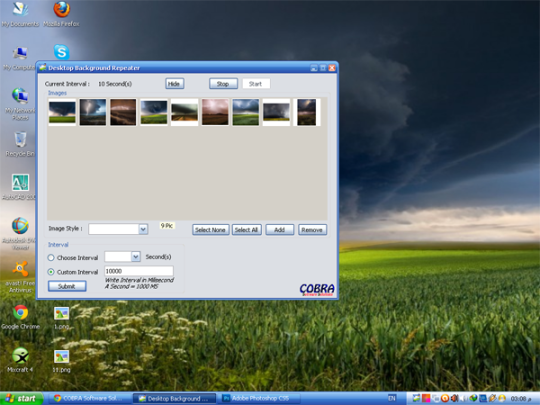
Task: Switch to Adobe Photoshop CS5 taskbar item
Action: coord(260,398)
